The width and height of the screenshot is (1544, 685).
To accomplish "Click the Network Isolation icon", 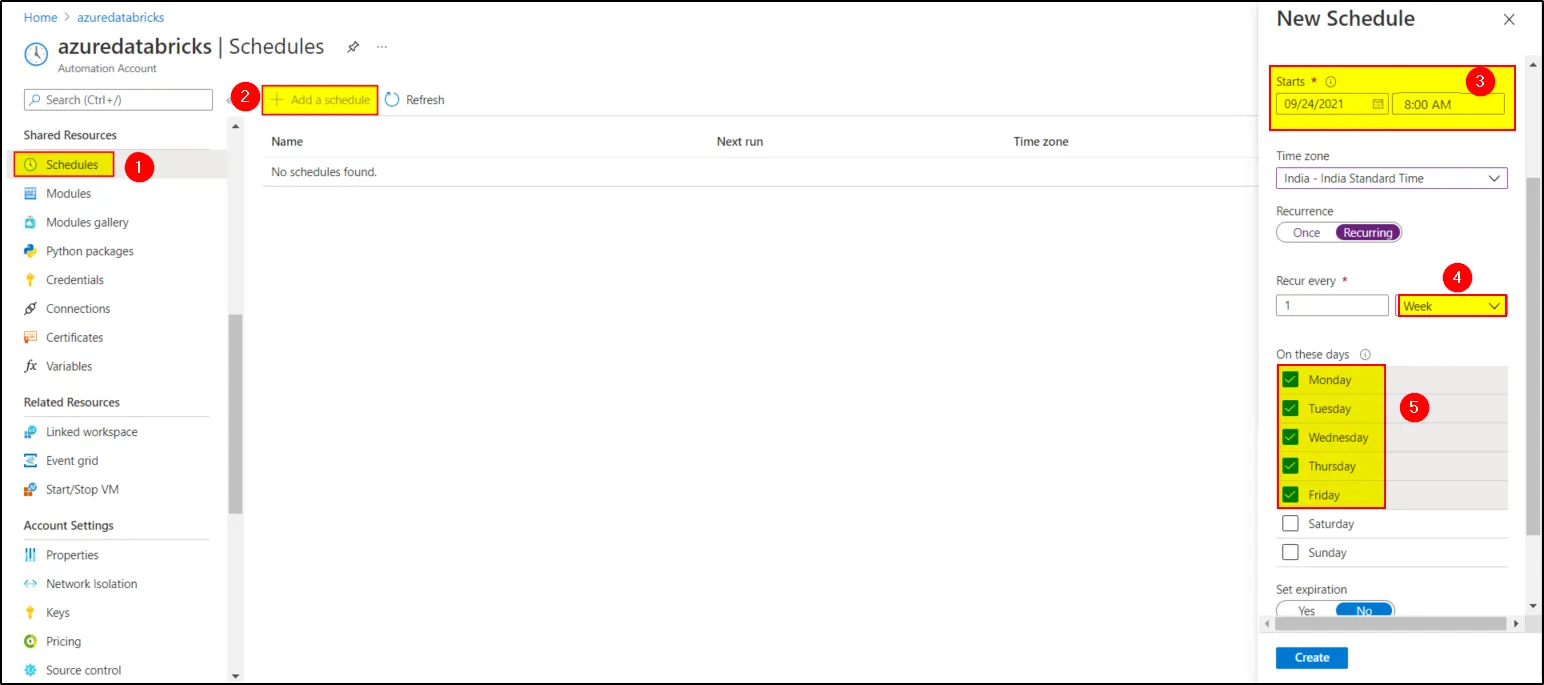I will [30, 584].
